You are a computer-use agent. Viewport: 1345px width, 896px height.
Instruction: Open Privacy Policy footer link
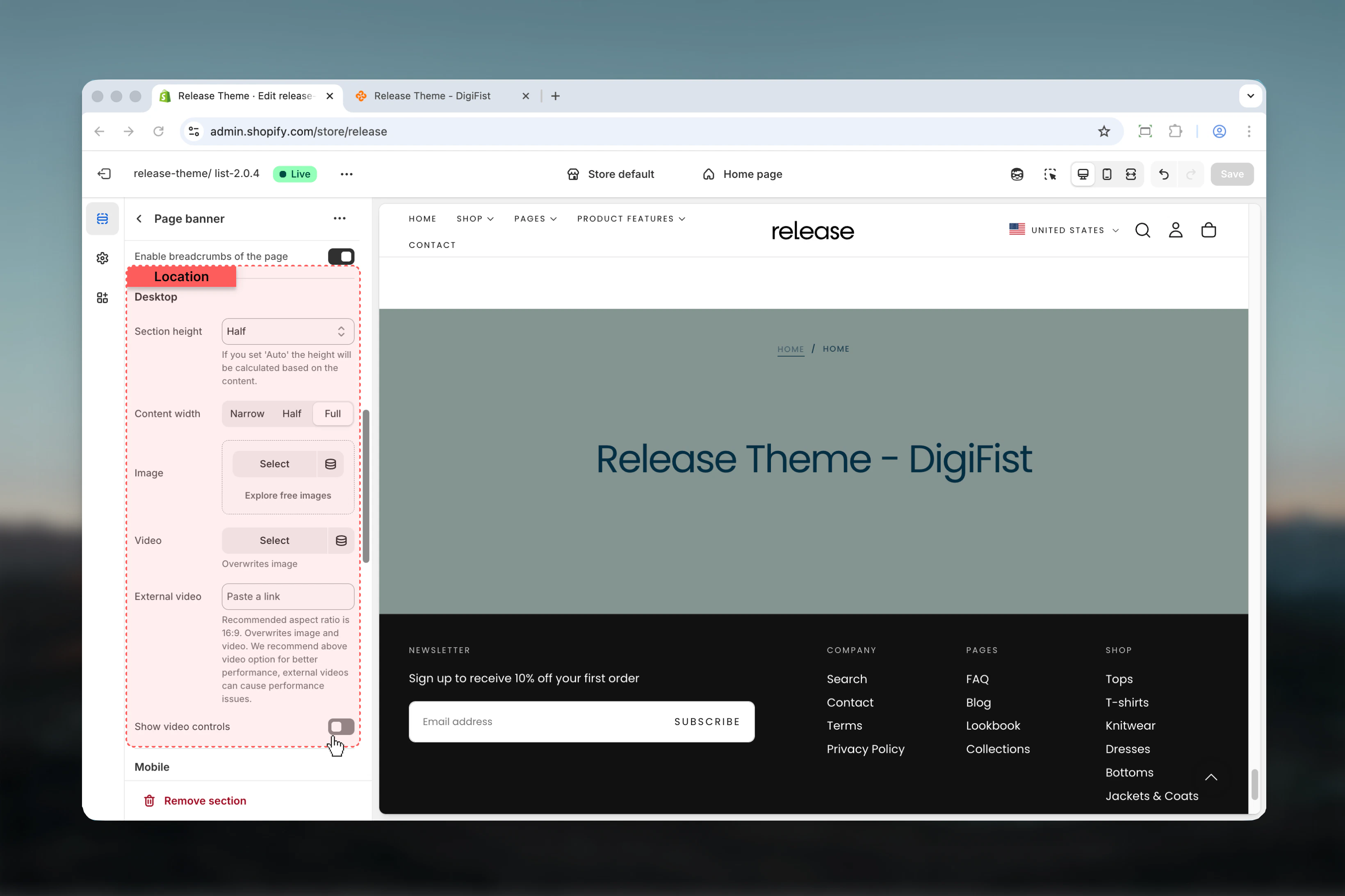865,749
